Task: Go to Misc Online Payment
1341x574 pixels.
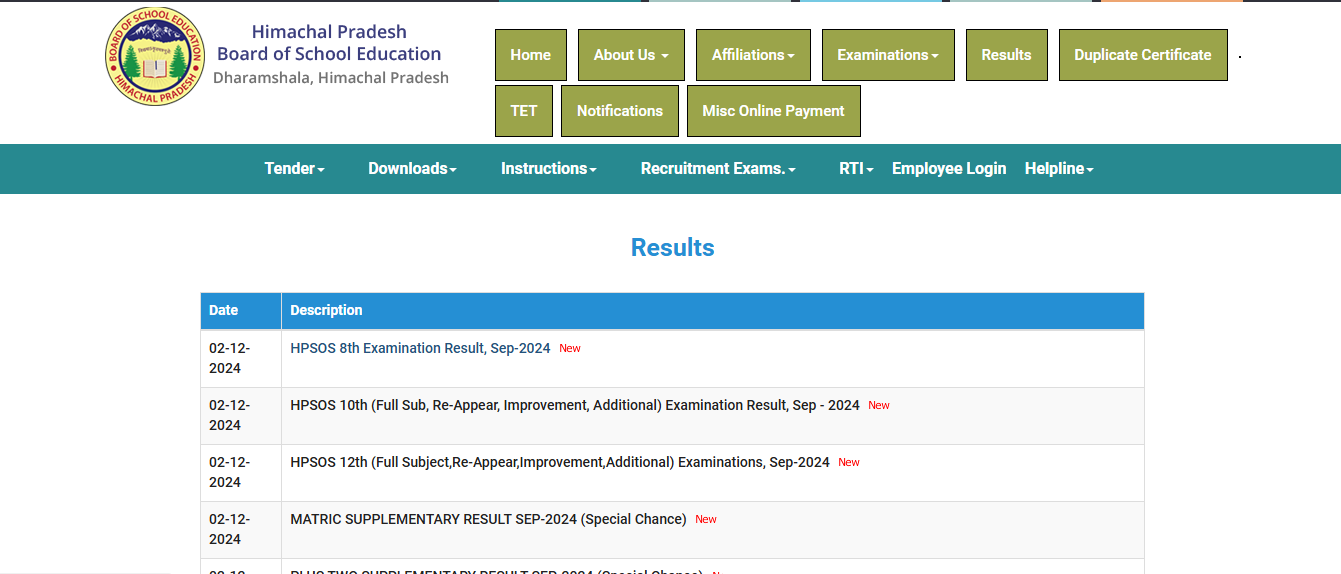Action: pyautogui.click(x=774, y=111)
